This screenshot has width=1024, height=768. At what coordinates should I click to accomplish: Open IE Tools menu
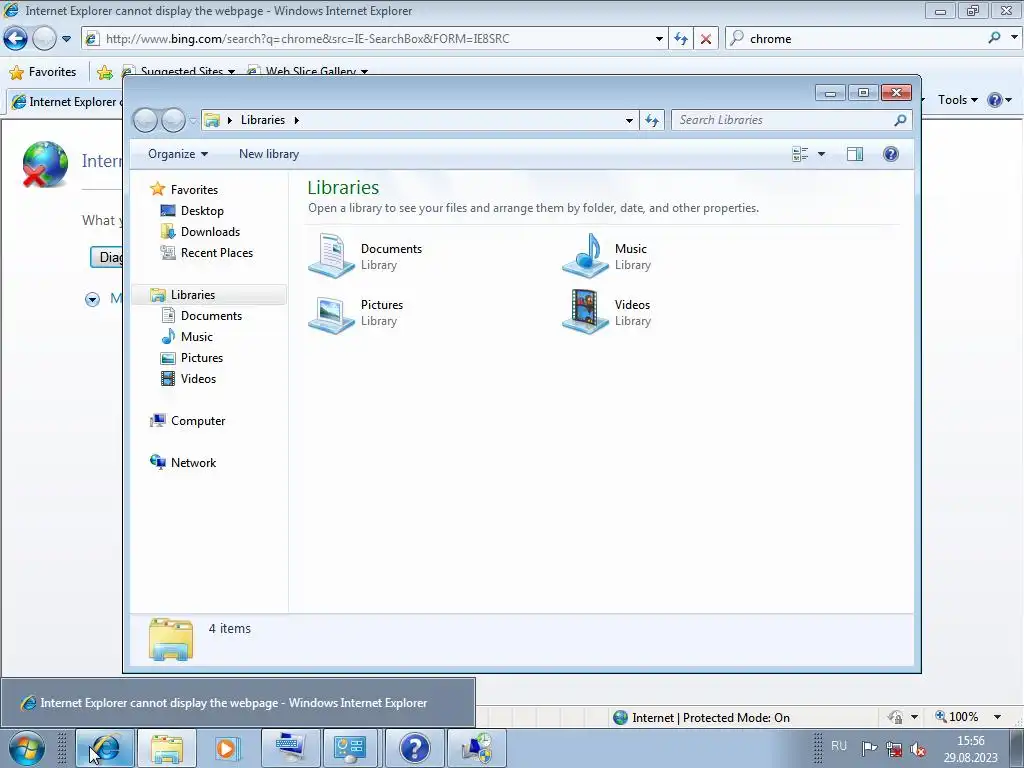pyautogui.click(x=957, y=100)
